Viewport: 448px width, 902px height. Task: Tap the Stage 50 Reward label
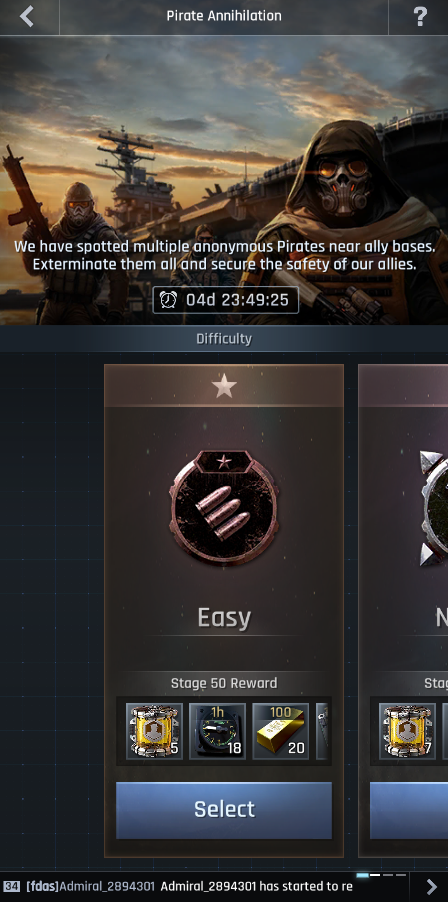coord(224,683)
